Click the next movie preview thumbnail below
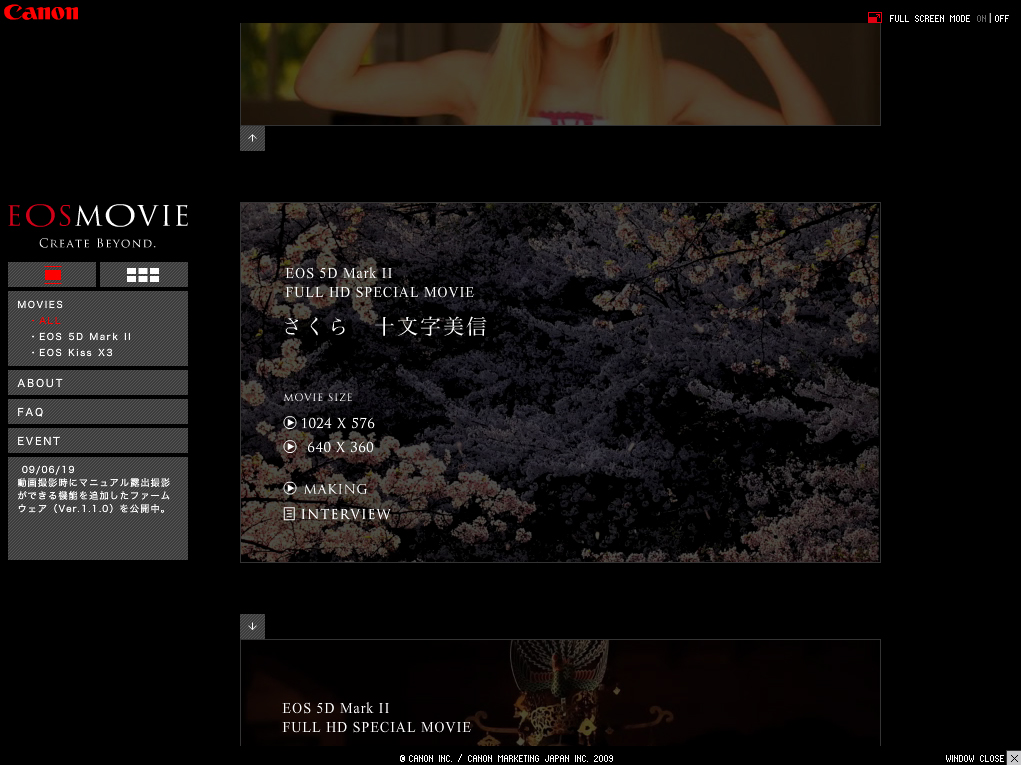This screenshot has height=765, width=1021. pos(559,700)
